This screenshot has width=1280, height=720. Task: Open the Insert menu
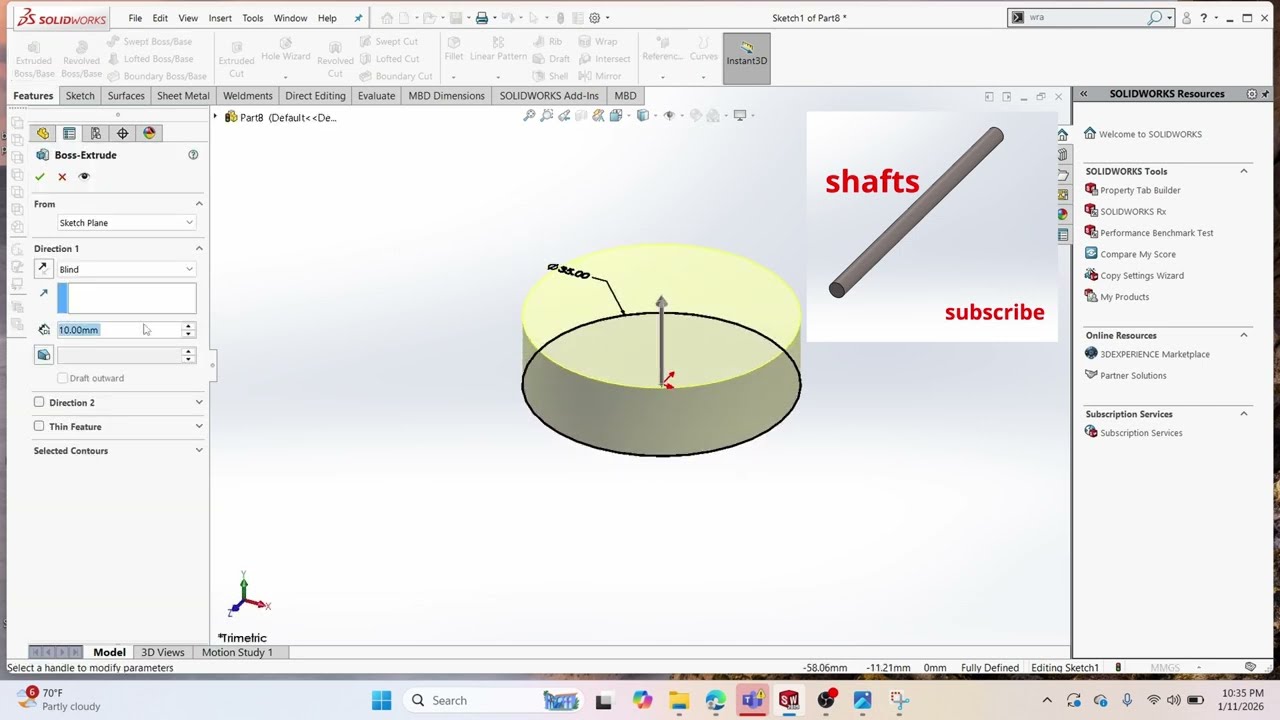pos(220,18)
